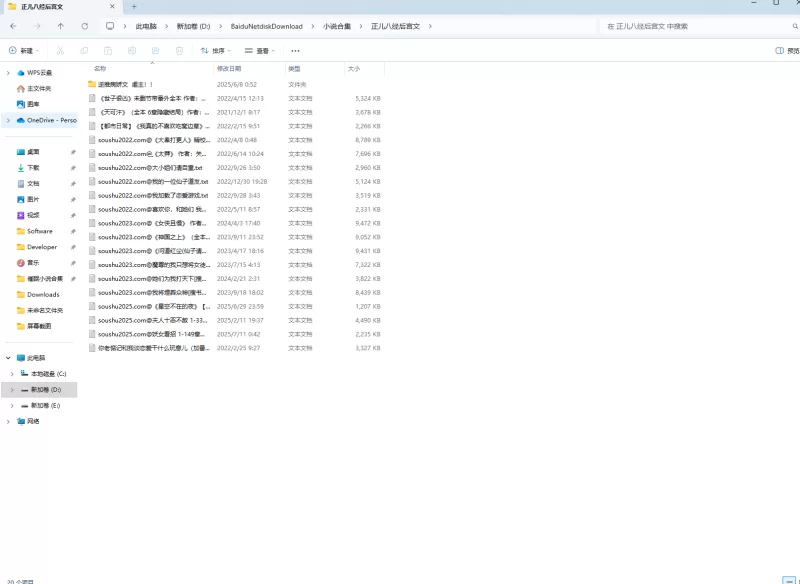Open the three-dot See more menu
This screenshot has width=800, height=584.
click(x=295, y=50)
